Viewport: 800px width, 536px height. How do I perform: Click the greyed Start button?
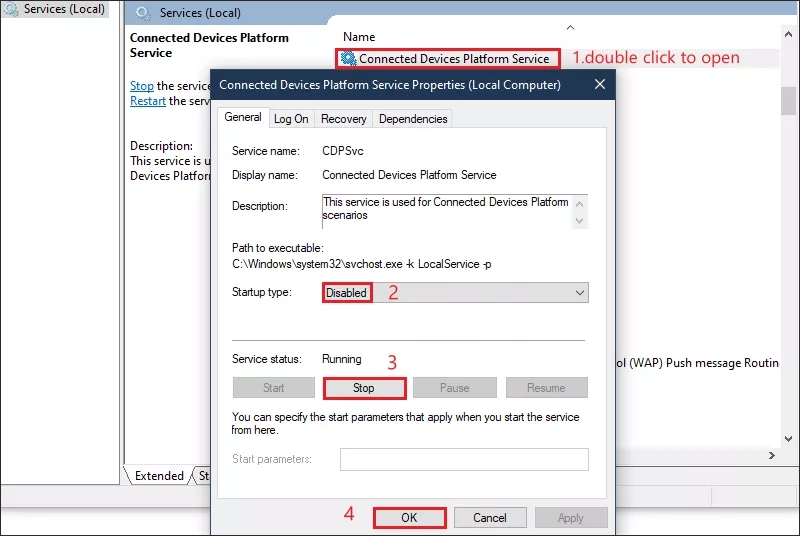coord(273,388)
